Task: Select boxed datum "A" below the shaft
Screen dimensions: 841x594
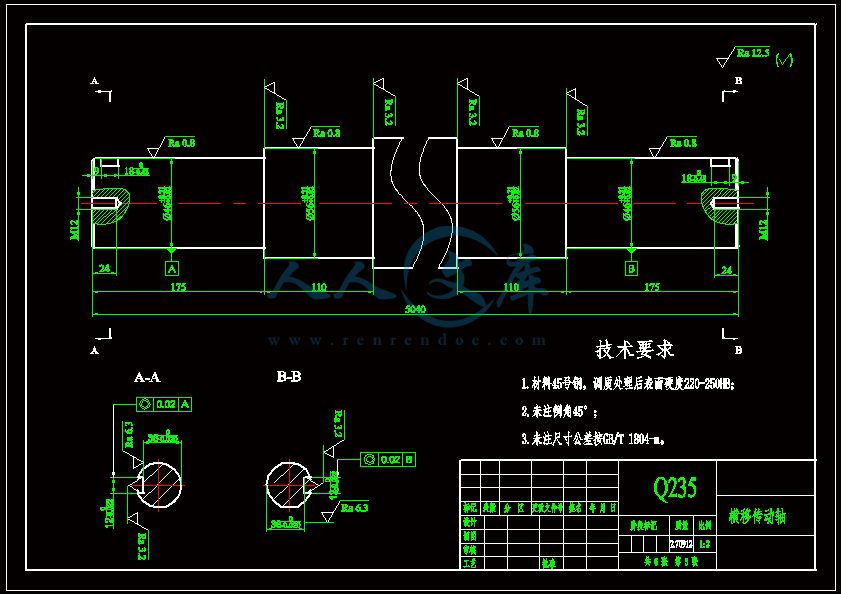Action: coord(172,268)
